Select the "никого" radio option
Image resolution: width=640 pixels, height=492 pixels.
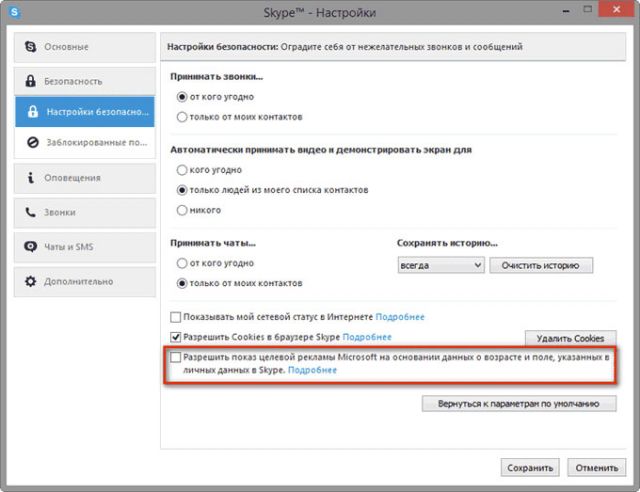(181, 210)
